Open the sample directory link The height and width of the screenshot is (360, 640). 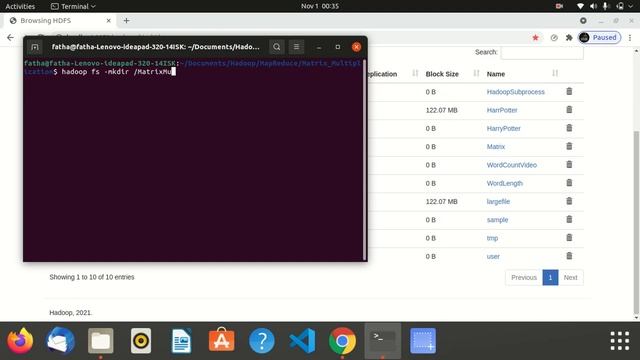point(497,220)
